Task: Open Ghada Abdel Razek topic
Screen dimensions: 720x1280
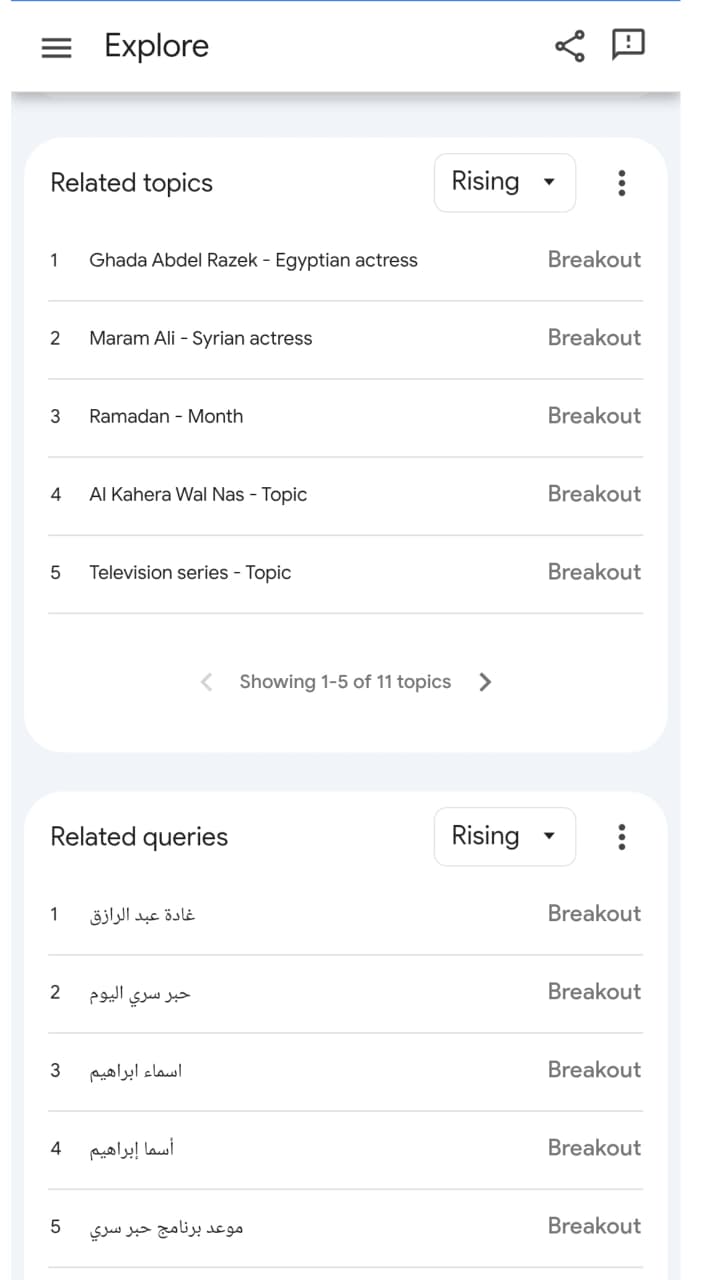Action: point(253,260)
